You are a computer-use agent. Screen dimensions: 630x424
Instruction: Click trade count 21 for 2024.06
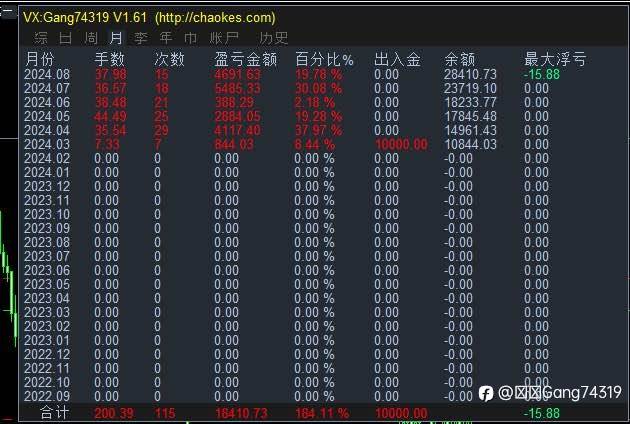162,102
